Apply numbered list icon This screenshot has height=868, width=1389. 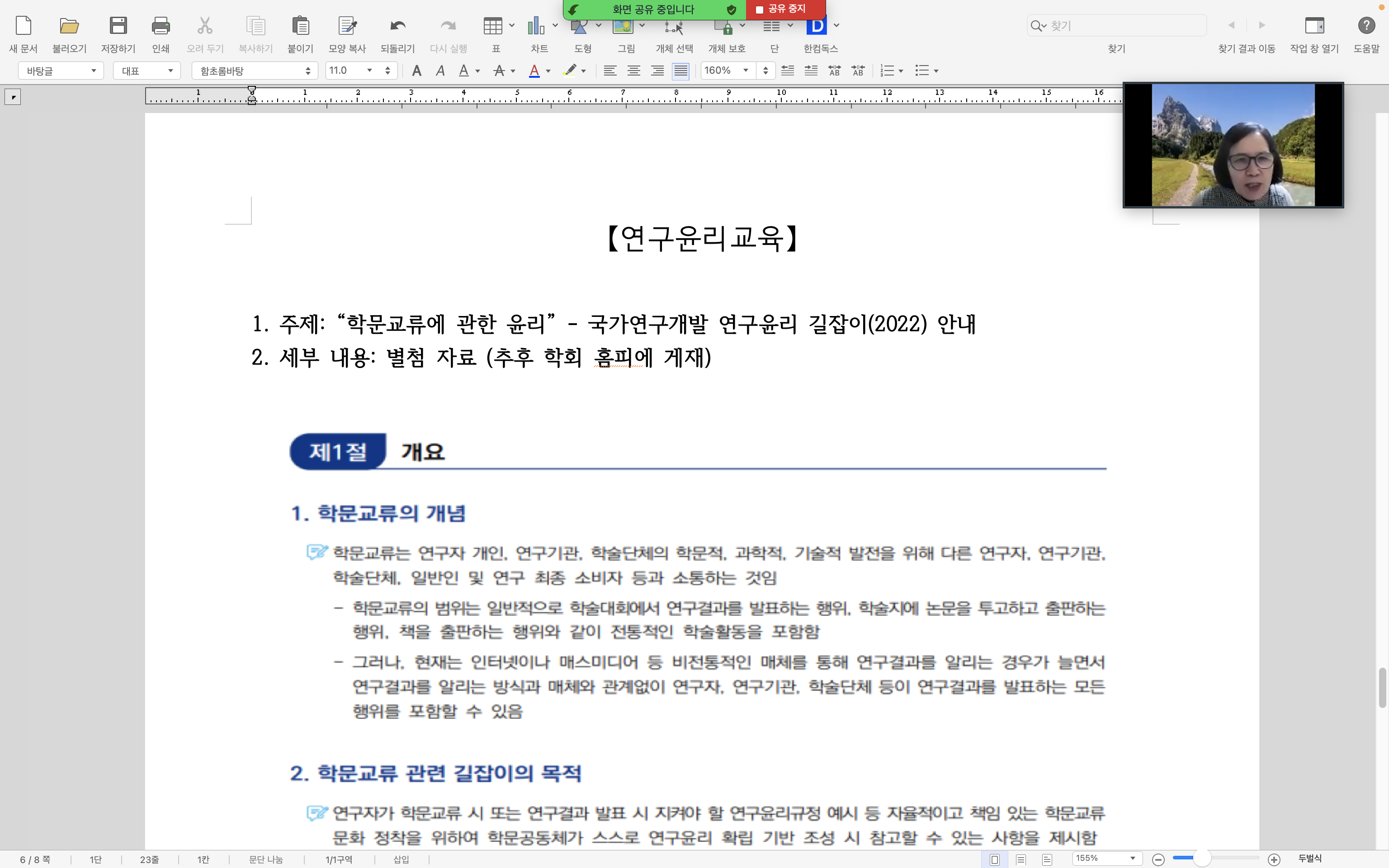[888, 71]
